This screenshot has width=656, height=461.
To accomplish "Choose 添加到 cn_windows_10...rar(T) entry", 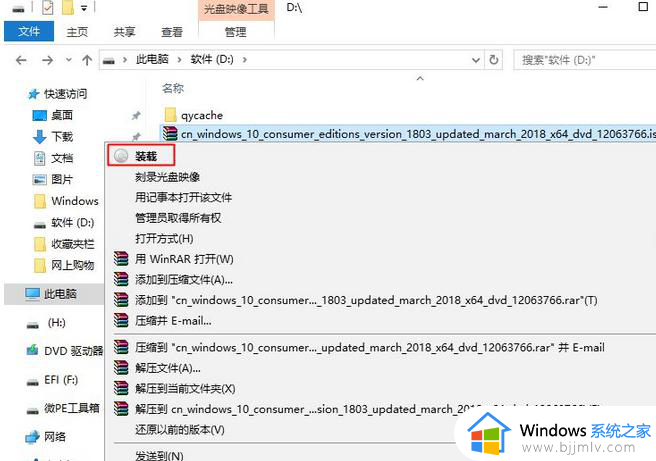I will tap(366, 300).
